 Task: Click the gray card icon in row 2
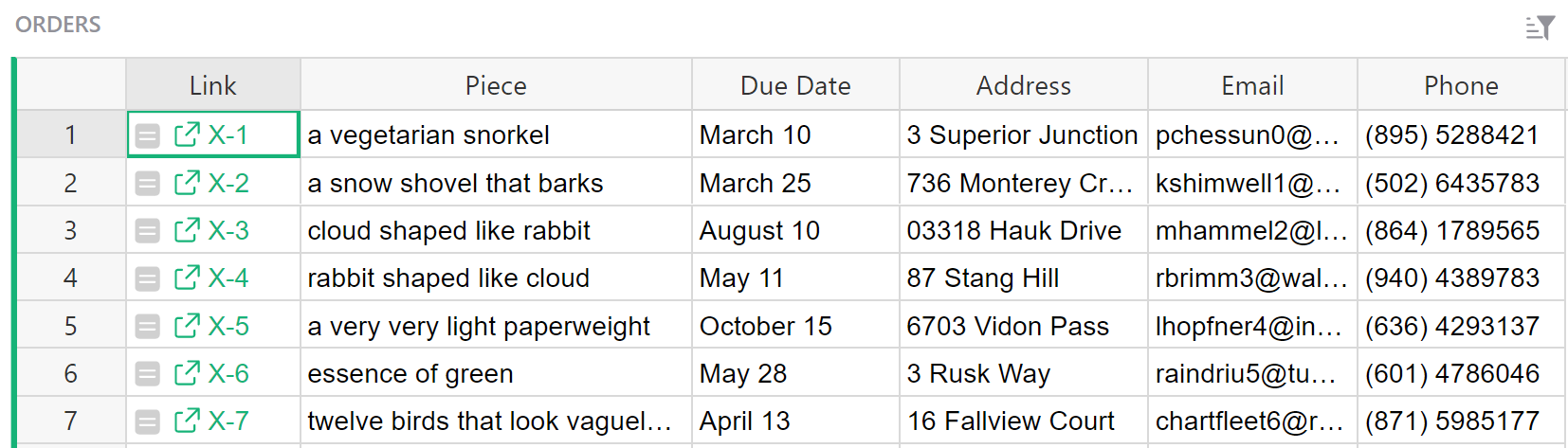[148, 184]
